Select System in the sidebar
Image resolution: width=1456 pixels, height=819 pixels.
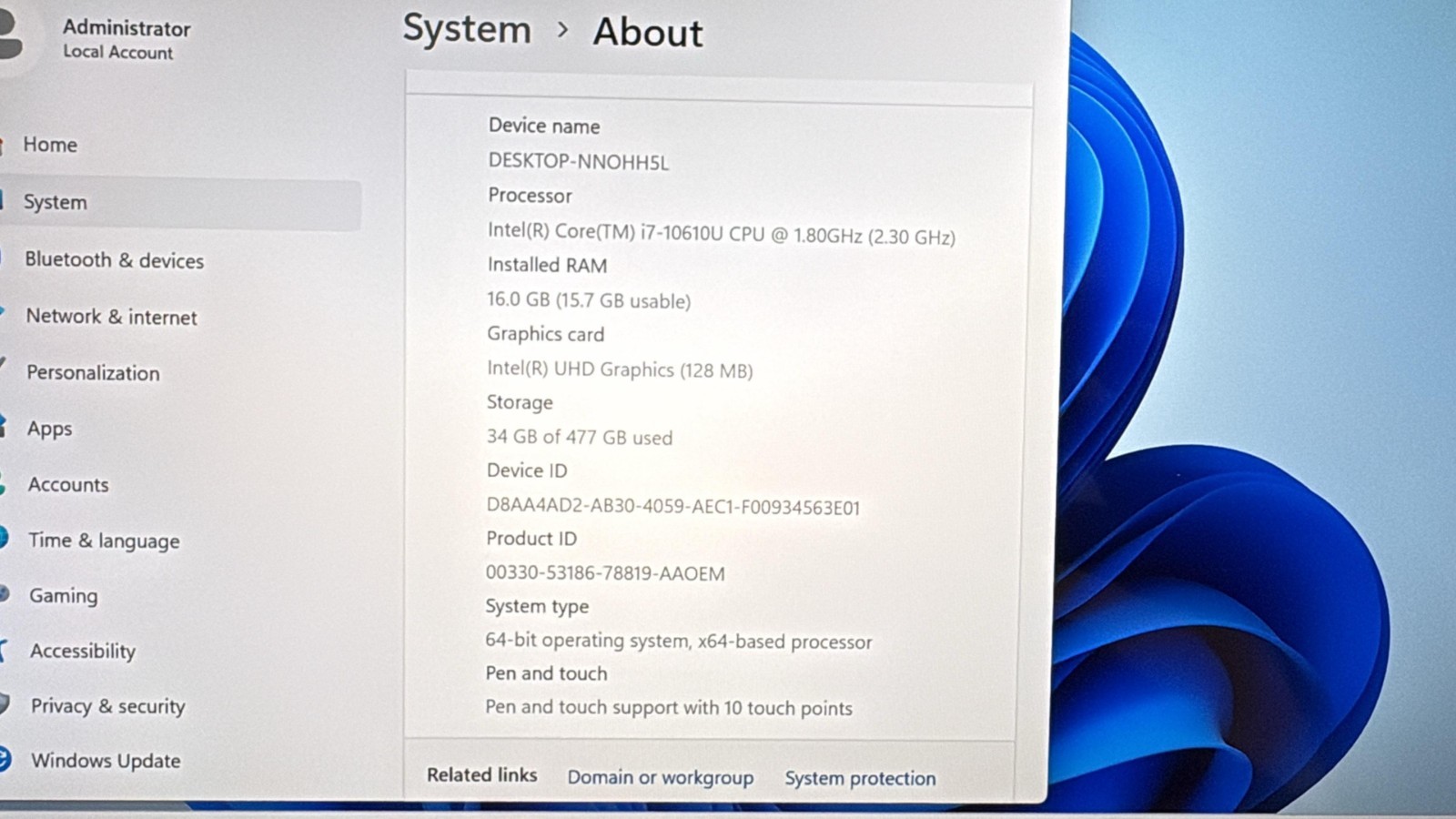tap(180, 203)
